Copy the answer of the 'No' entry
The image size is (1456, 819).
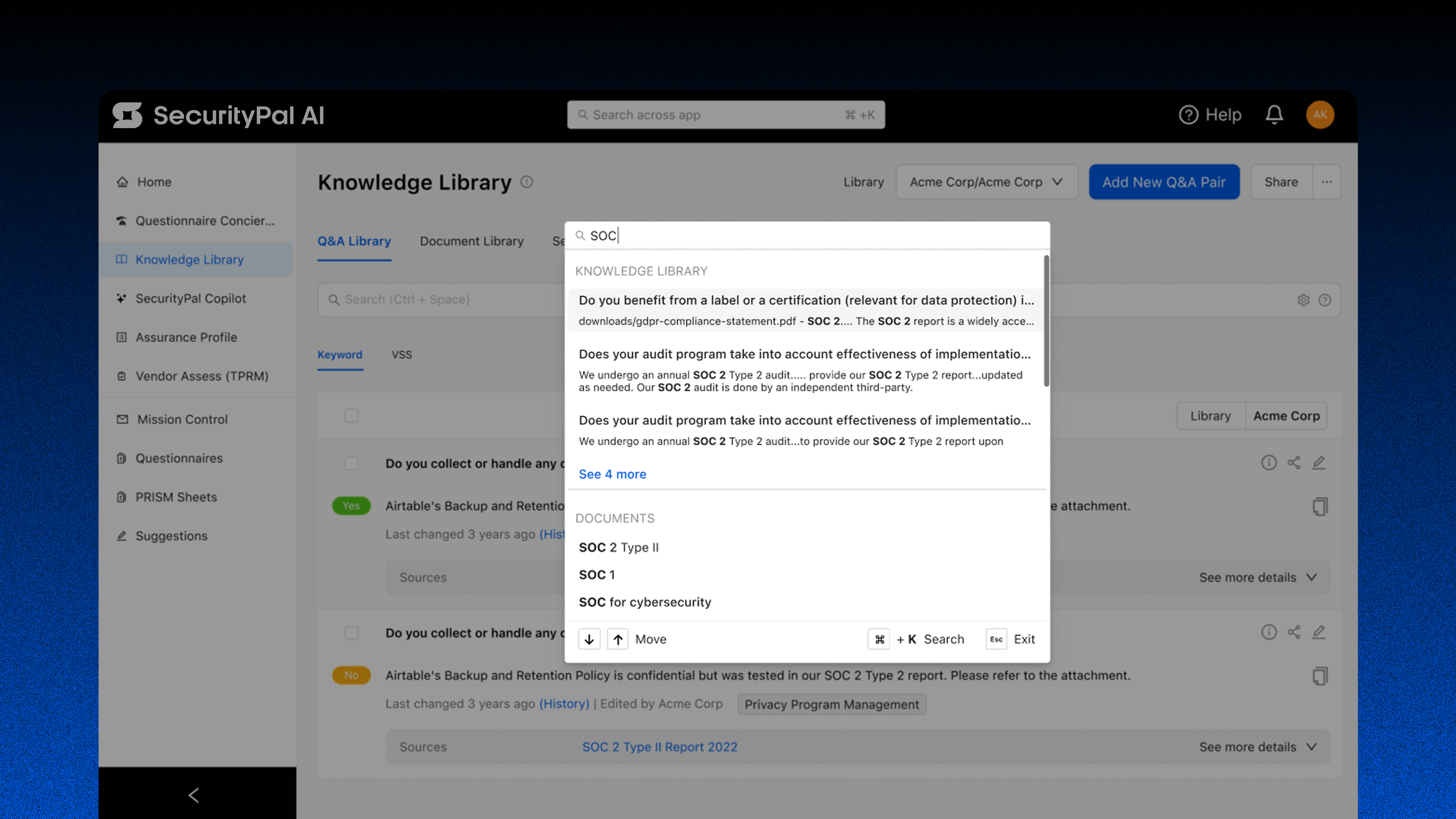pyautogui.click(x=1320, y=676)
